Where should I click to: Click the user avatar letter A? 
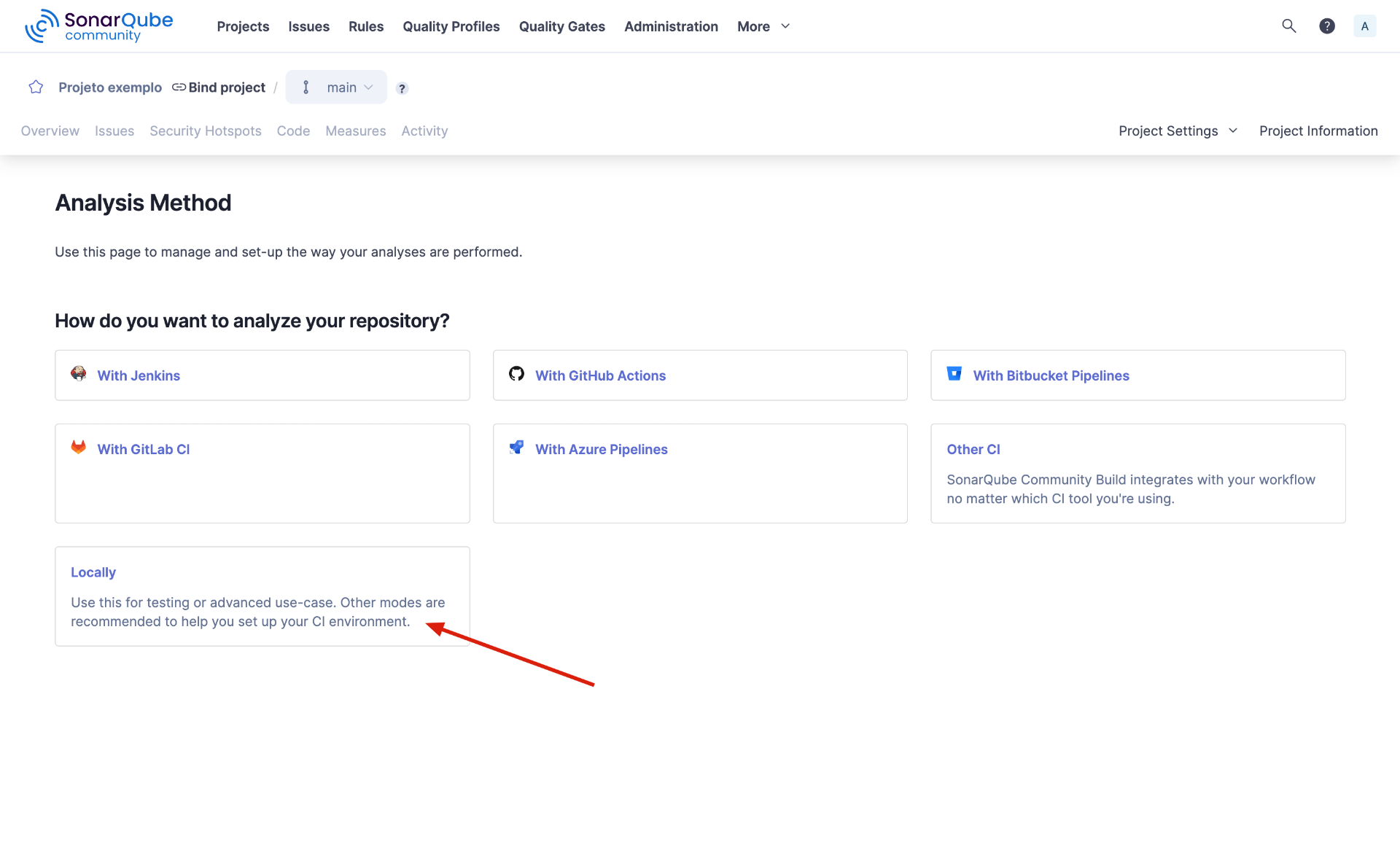[1364, 26]
